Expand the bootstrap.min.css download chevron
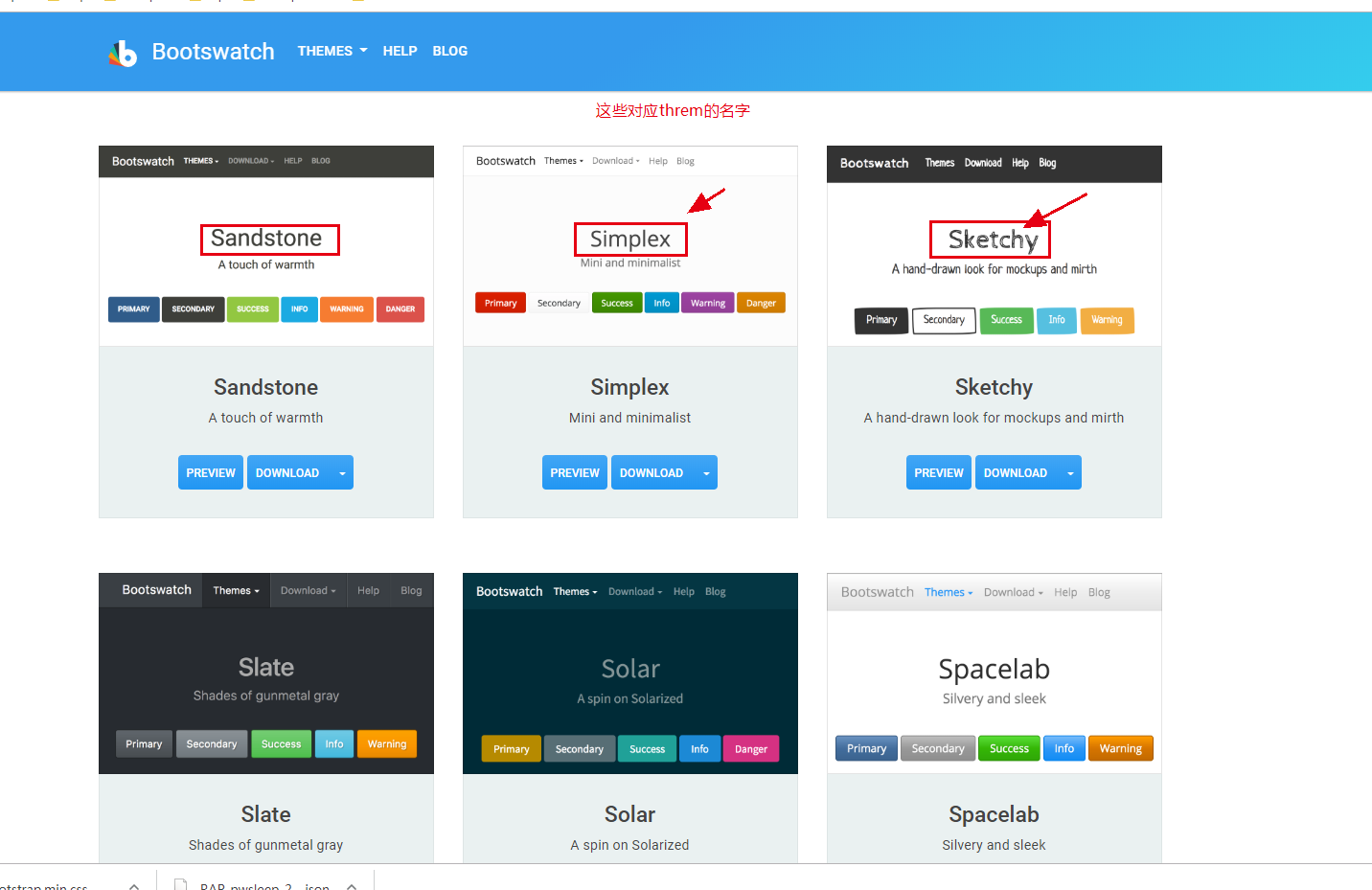The height and width of the screenshot is (890, 1372). point(133,886)
